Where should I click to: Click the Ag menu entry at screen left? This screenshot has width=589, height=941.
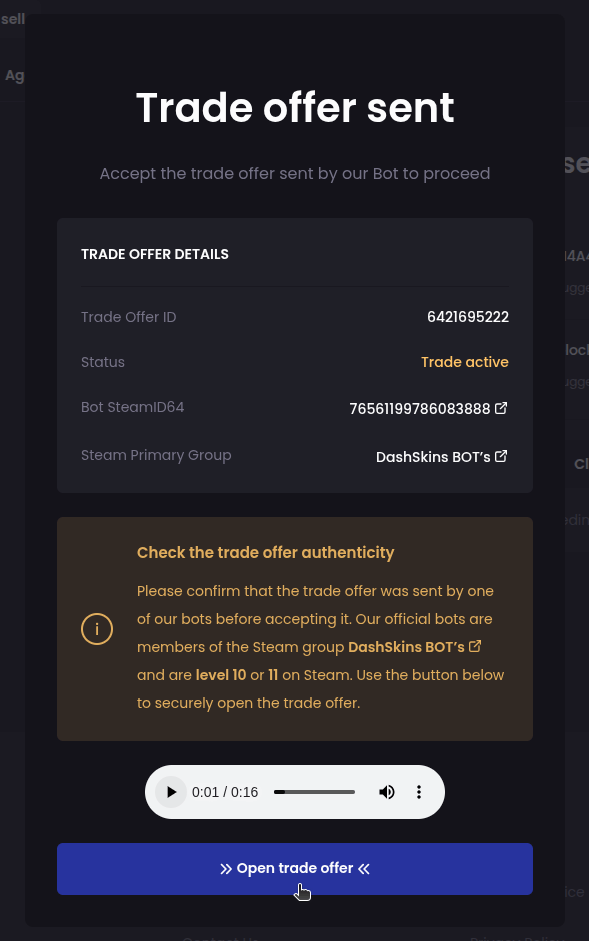14,75
